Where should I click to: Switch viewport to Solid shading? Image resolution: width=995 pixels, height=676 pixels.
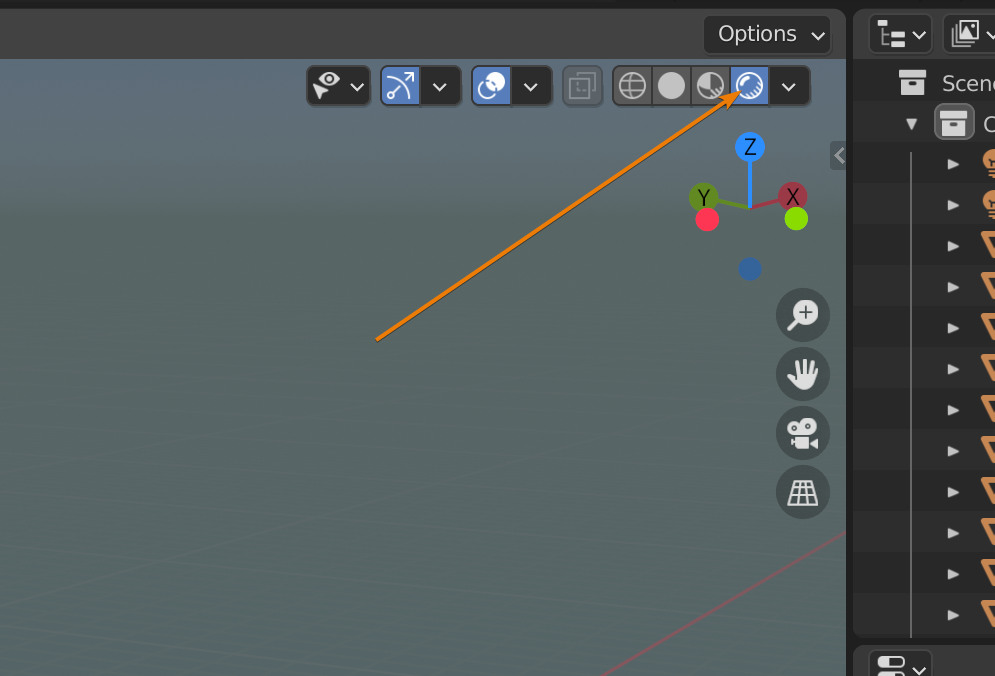(x=671, y=85)
